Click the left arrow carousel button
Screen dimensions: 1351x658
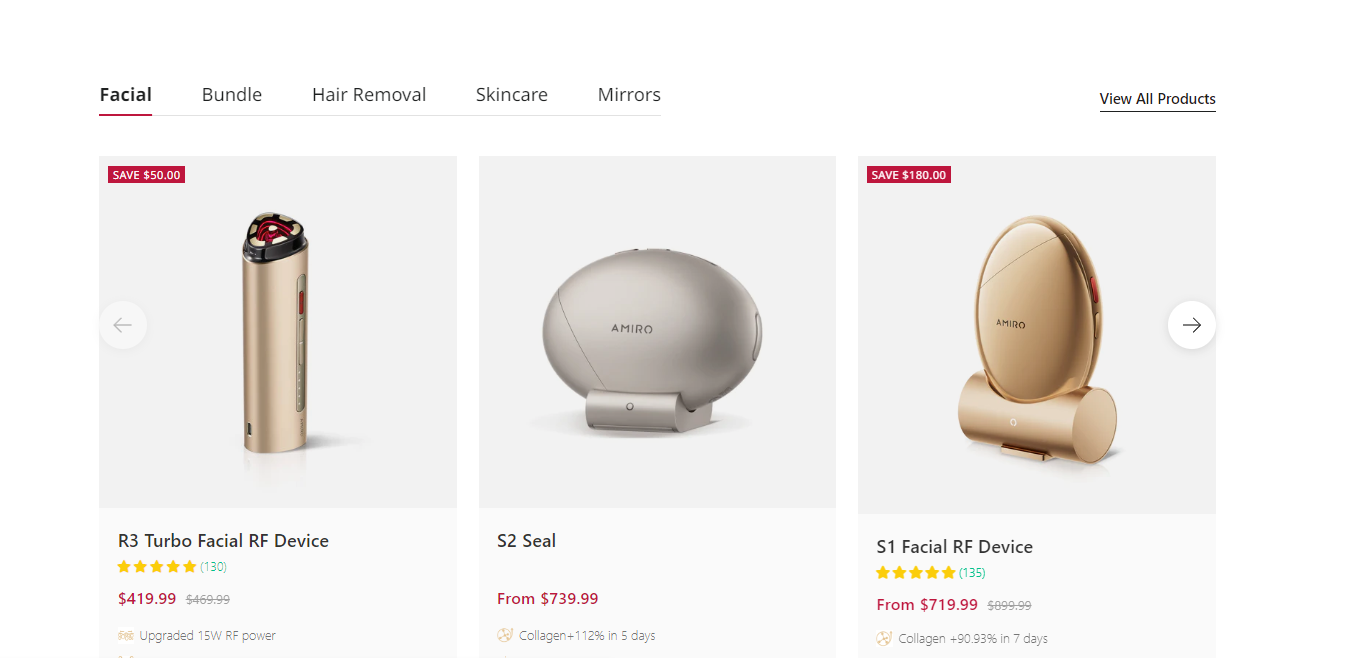coord(123,325)
